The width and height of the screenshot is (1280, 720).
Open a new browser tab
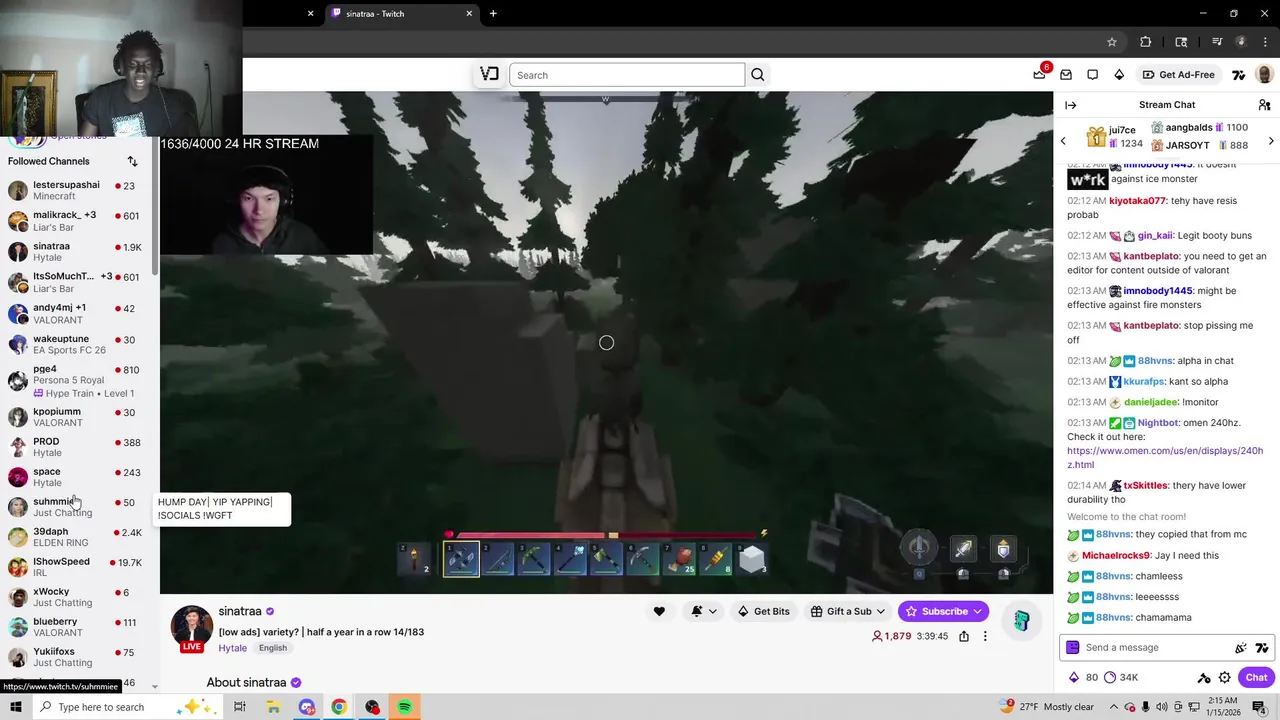point(493,13)
